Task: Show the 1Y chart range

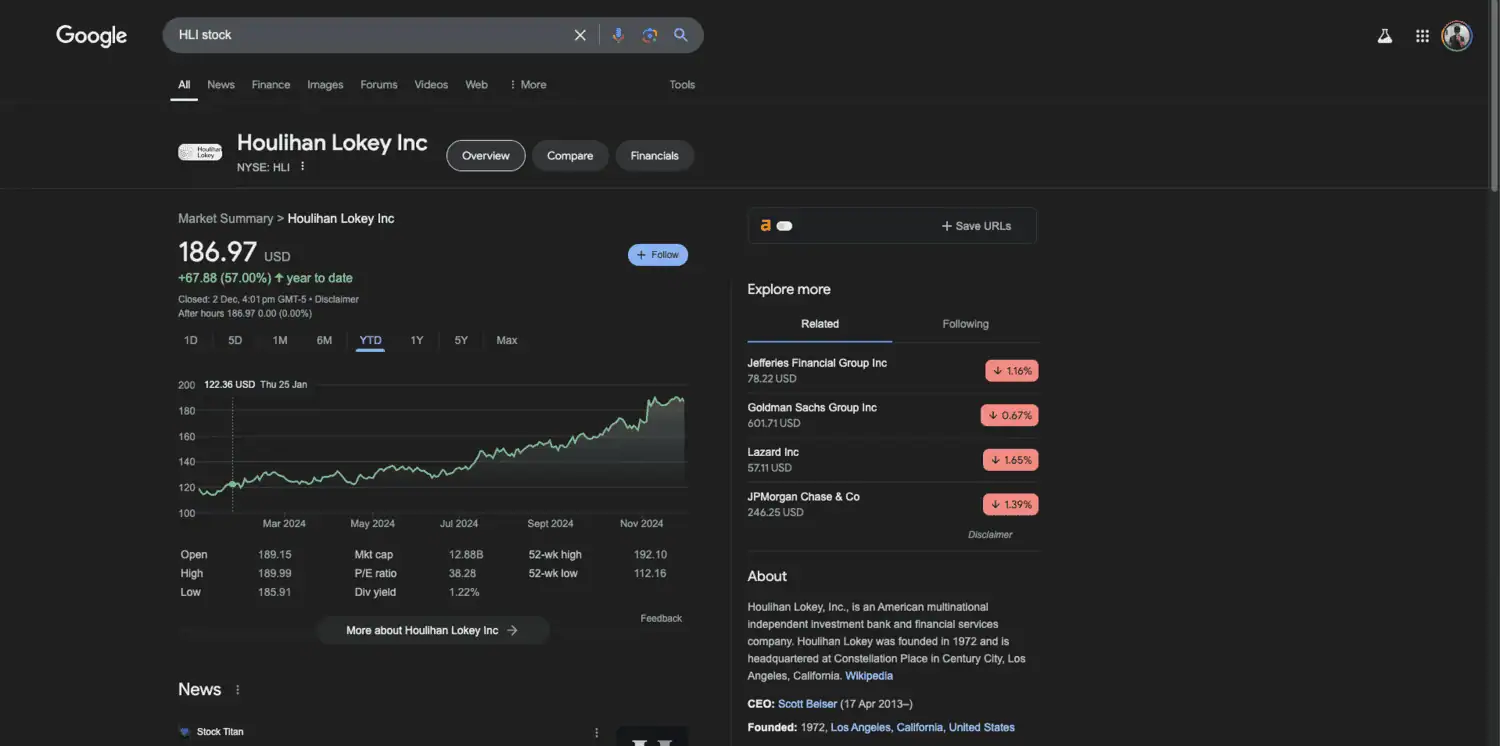Action: coord(417,341)
